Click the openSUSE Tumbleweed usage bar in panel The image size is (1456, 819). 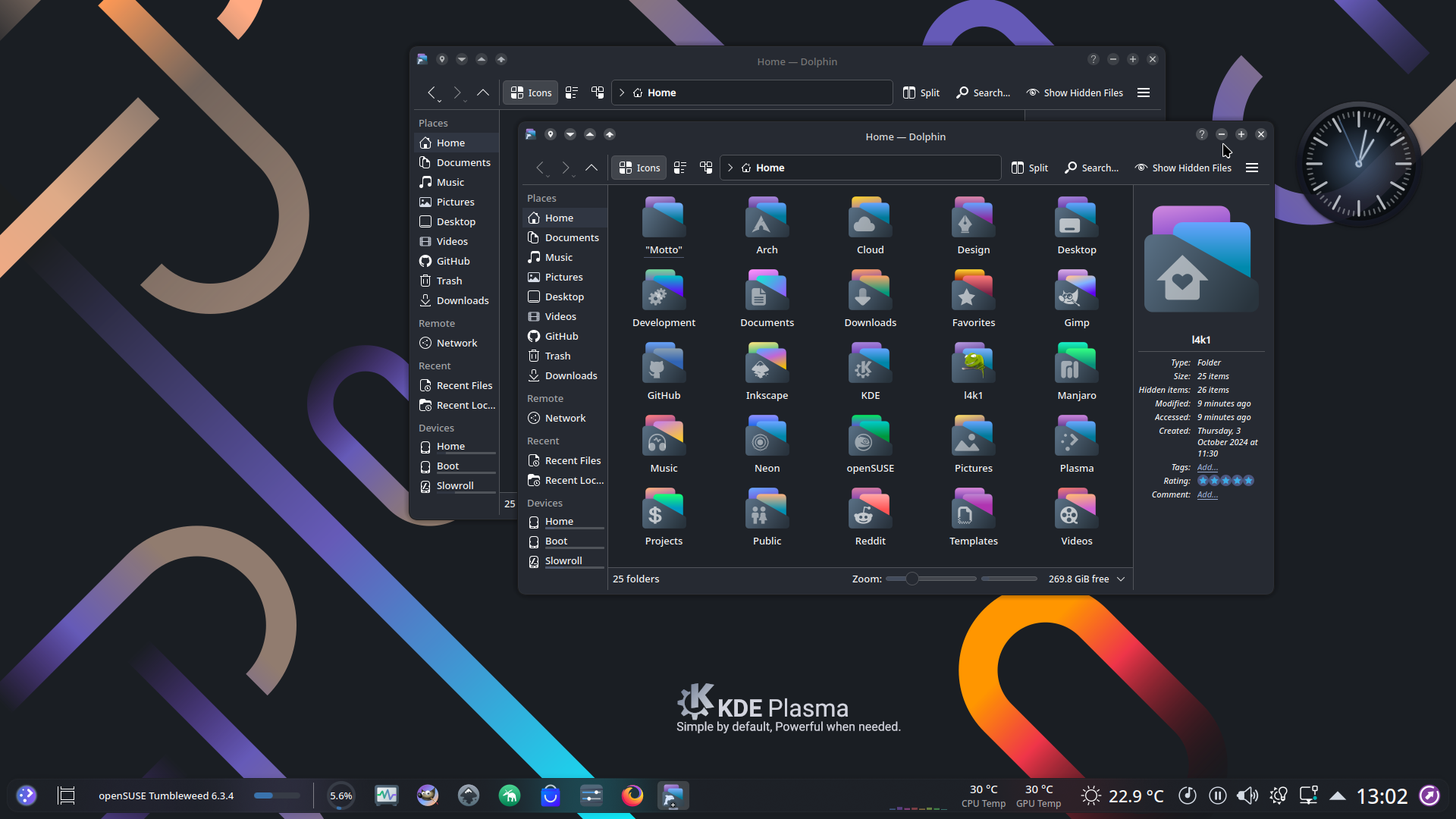[x=277, y=795]
